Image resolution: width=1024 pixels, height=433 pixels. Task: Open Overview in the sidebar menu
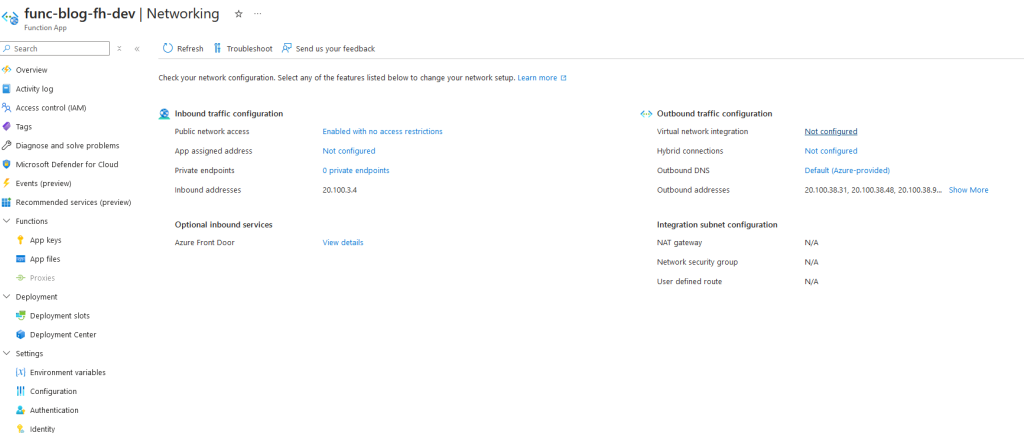coord(31,70)
